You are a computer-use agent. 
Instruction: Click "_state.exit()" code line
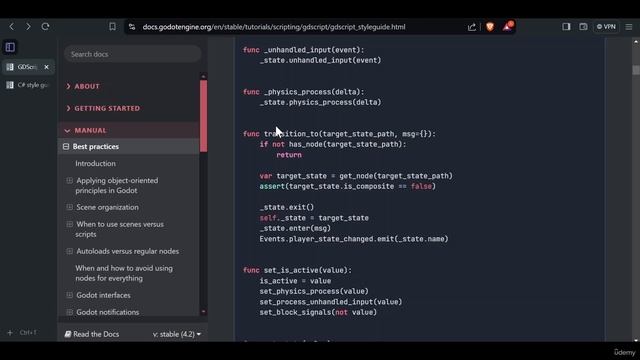(287, 207)
